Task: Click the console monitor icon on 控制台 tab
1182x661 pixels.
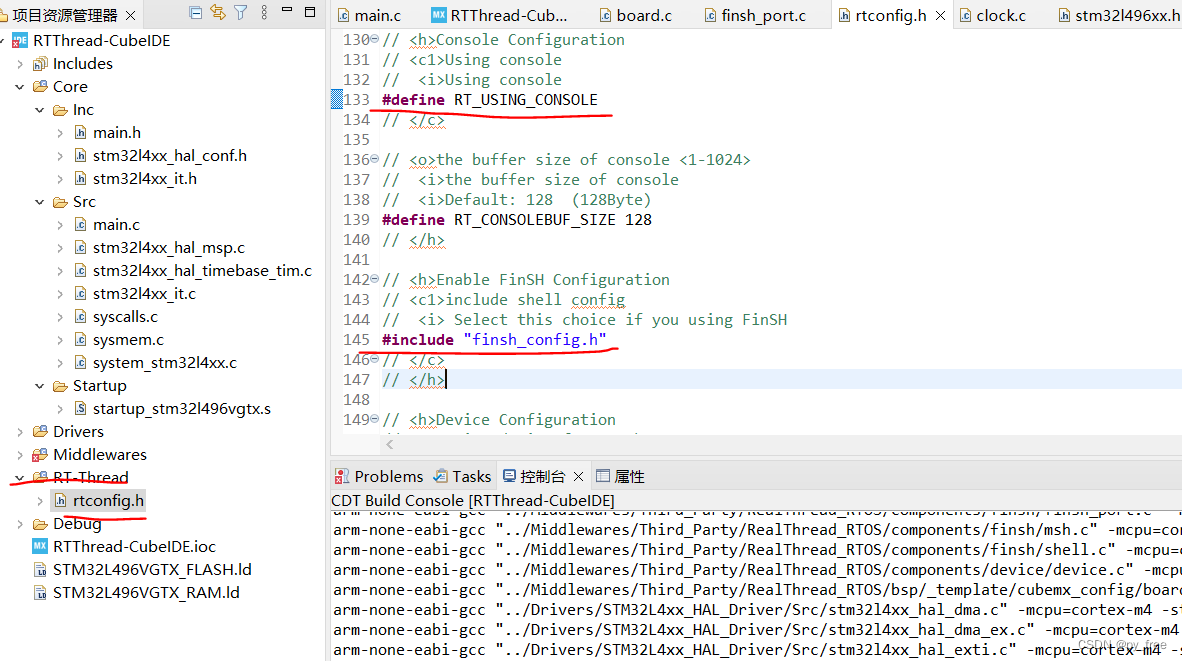Action: pyautogui.click(x=509, y=475)
